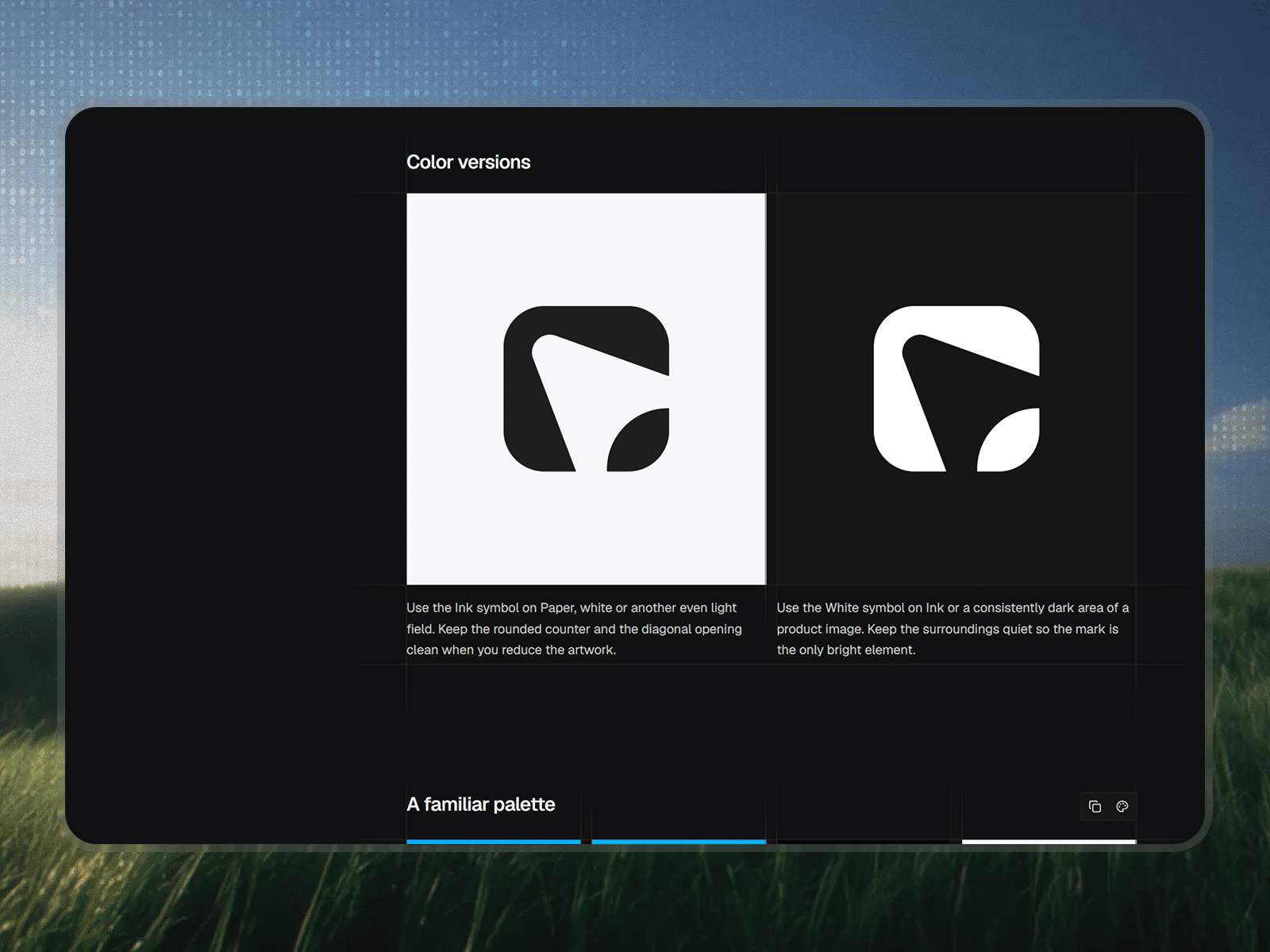1270x952 pixels.
Task: Click the Color versions heading
Action: (x=468, y=162)
